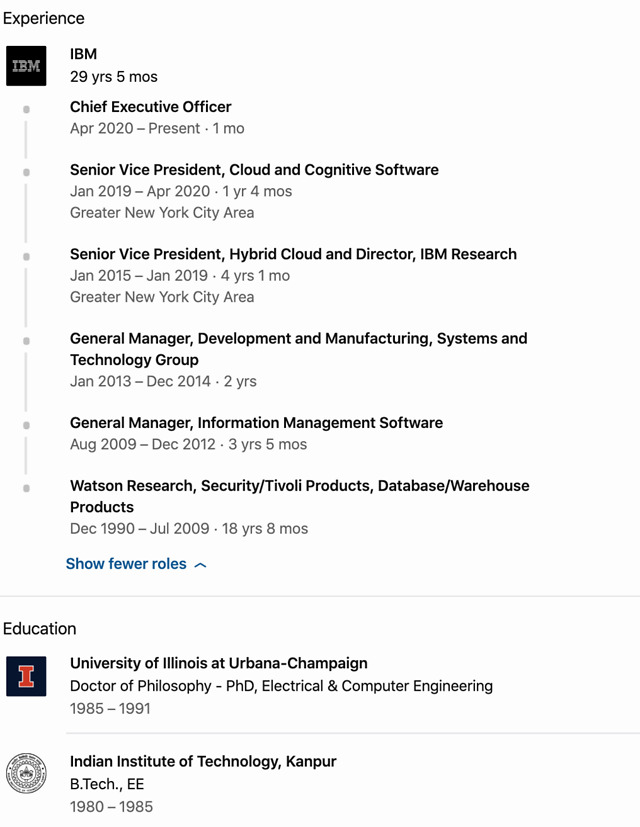Screen dimensions: 640x827
Task: Click the B.Tech., EE degree text
Action: (107, 784)
